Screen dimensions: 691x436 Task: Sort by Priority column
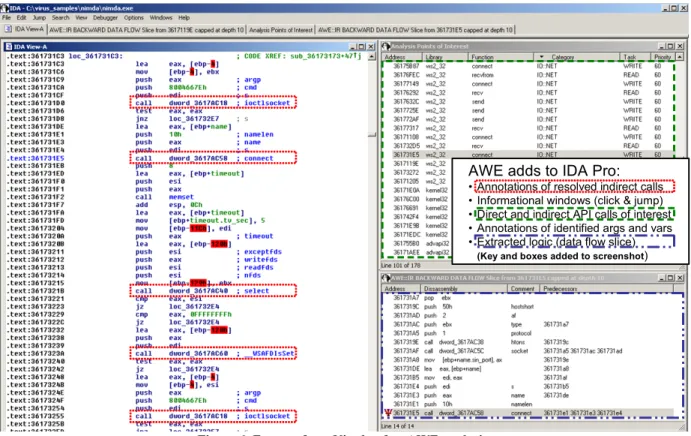[x=662, y=57]
